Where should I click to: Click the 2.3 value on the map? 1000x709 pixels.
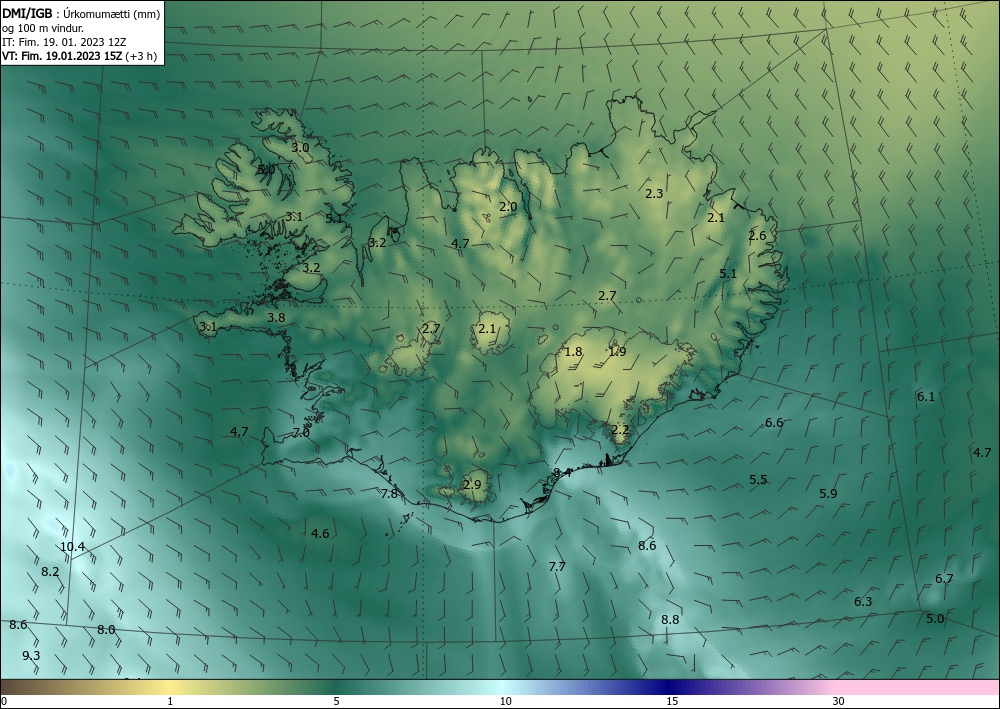(x=654, y=194)
